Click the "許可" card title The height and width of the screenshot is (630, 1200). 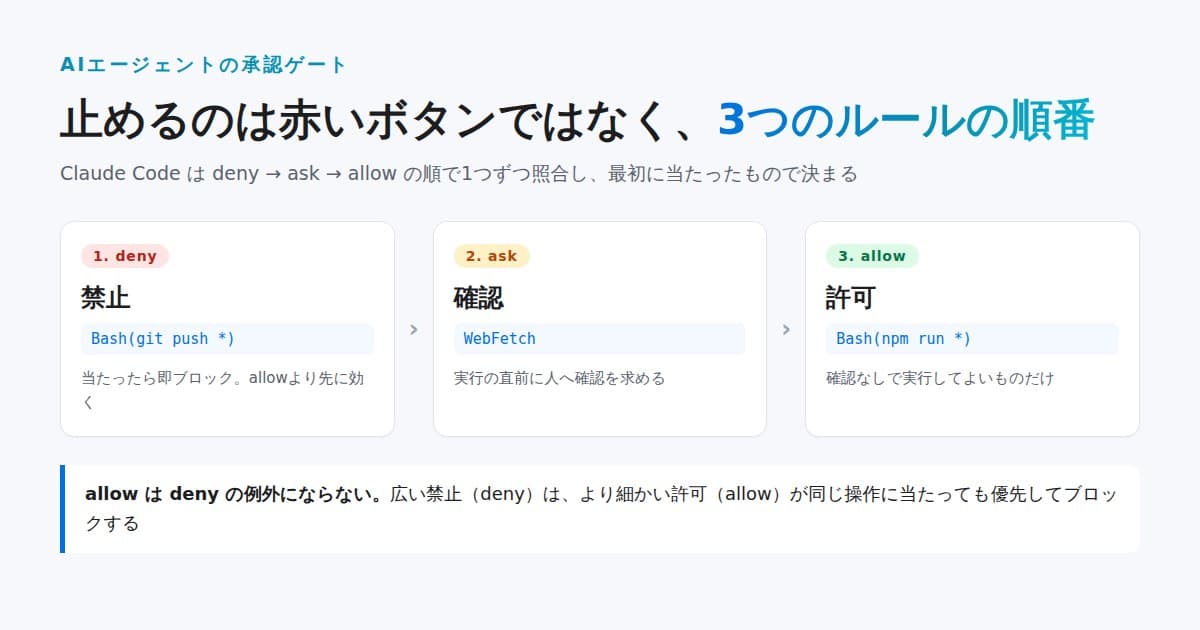click(x=851, y=298)
